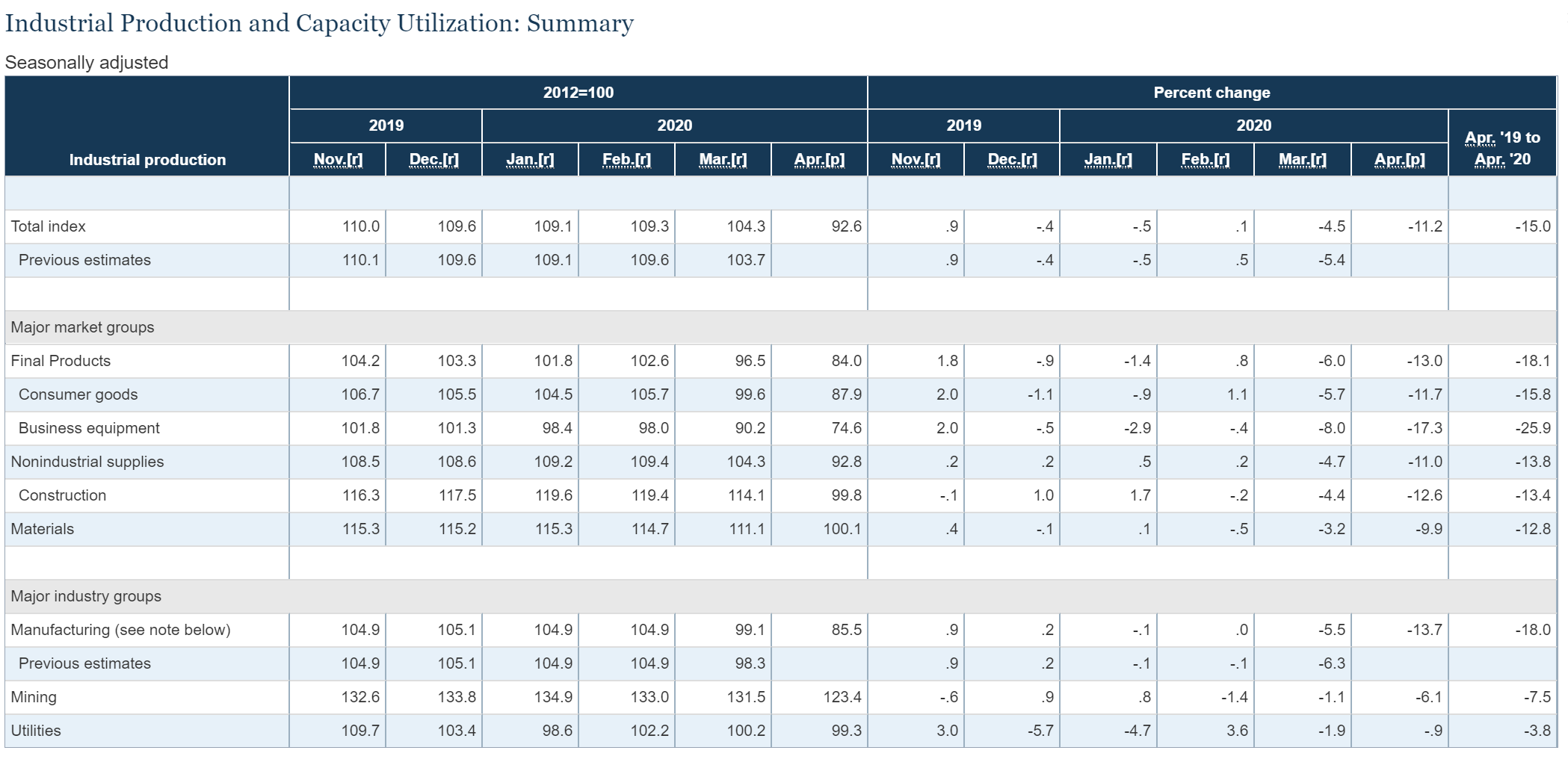
Task: Select the Apr. '19 to Apr. '20 column header
Action: (x=1502, y=148)
